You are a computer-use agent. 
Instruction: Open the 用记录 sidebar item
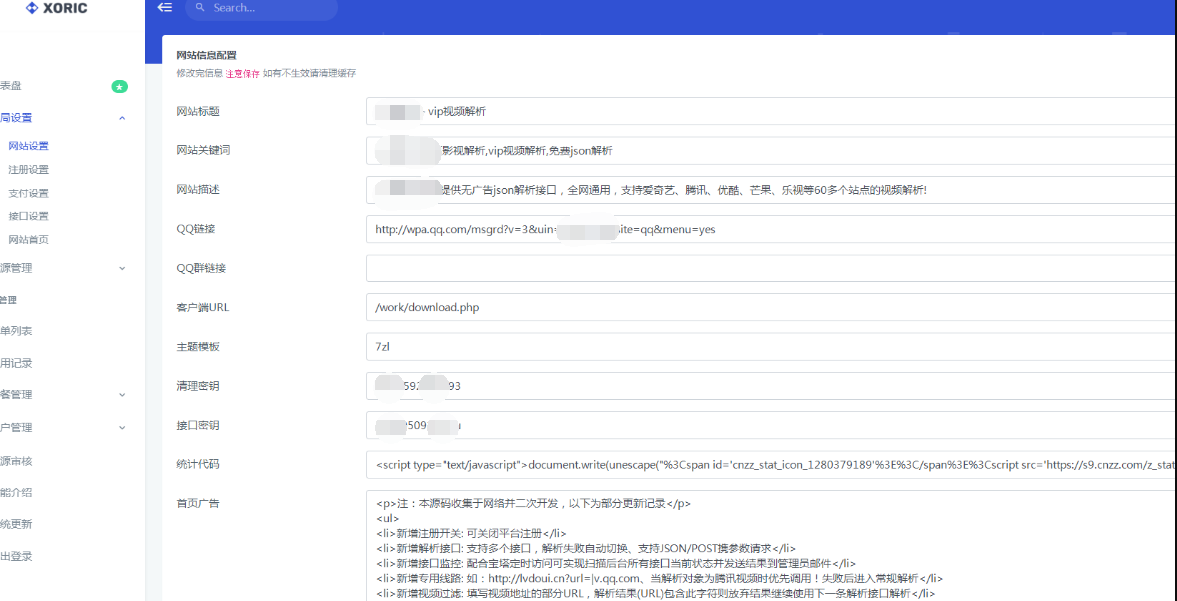point(16,363)
